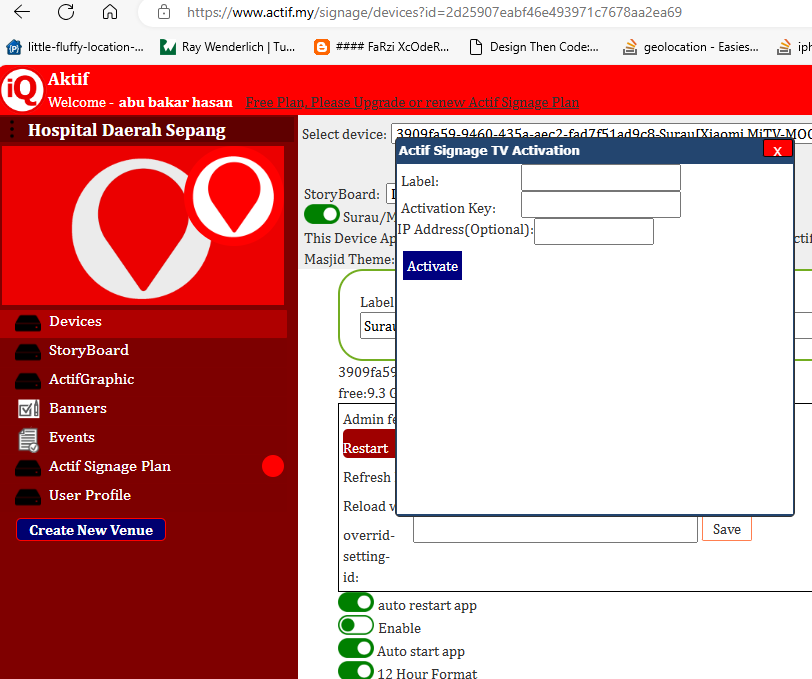Open the Events menu item
This screenshot has width=812, height=679.
tap(71, 438)
